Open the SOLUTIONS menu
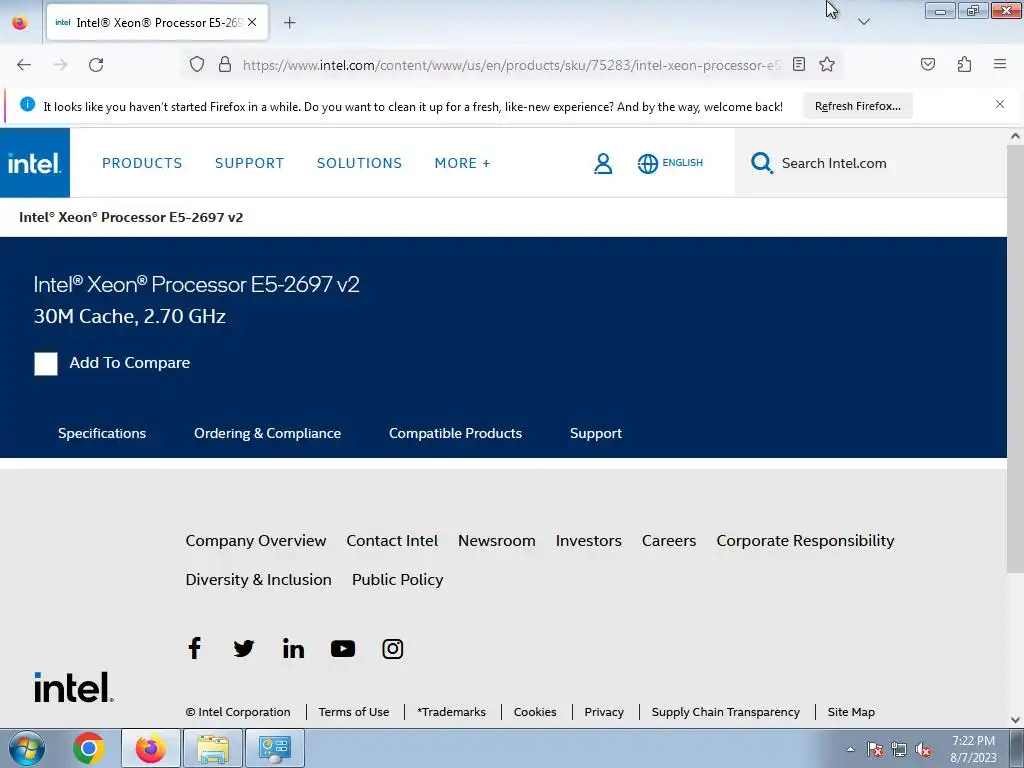This screenshot has width=1024, height=768. (x=359, y=163)
